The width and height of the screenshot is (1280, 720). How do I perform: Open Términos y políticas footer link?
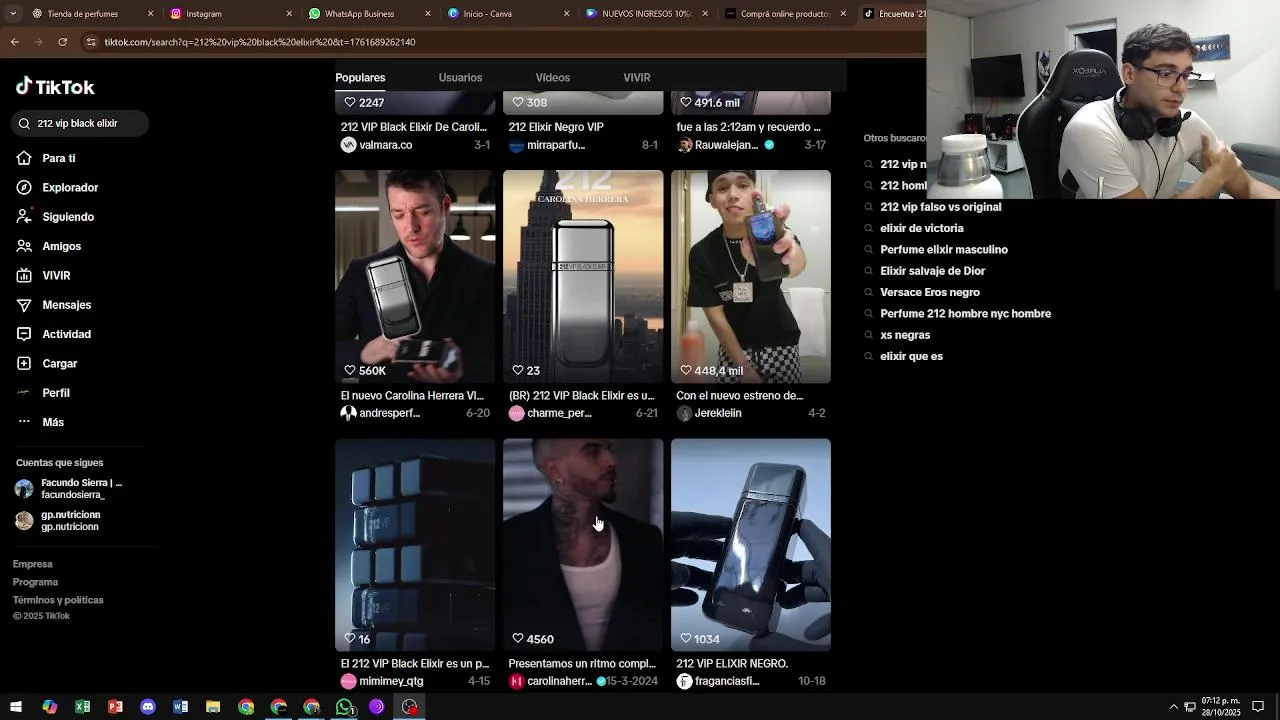click(x=58, y=600)
